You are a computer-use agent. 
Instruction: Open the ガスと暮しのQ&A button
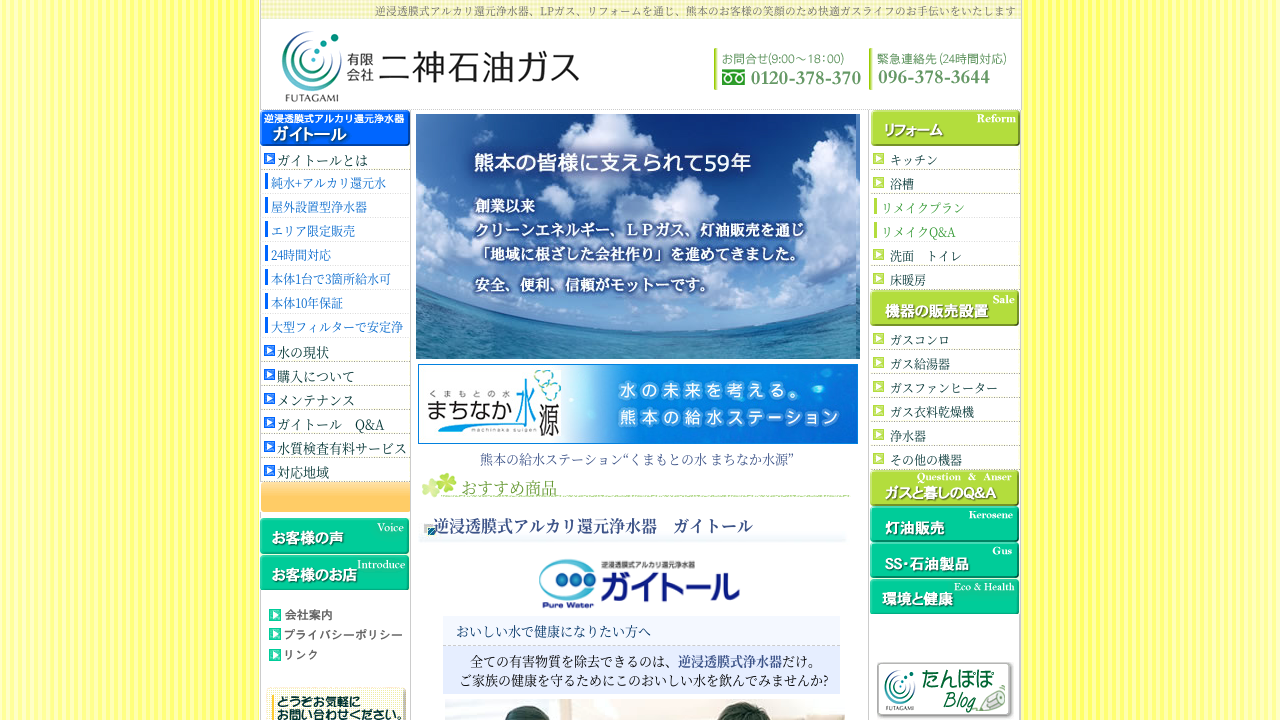944,488
